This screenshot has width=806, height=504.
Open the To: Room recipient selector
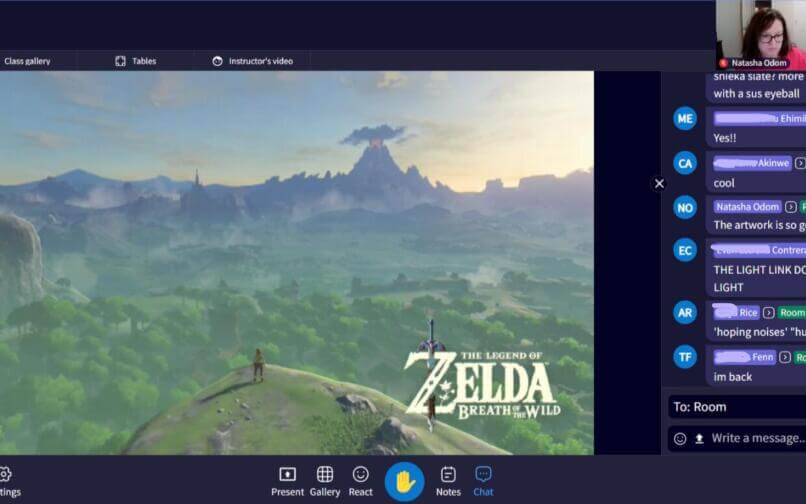pos(737,407)
